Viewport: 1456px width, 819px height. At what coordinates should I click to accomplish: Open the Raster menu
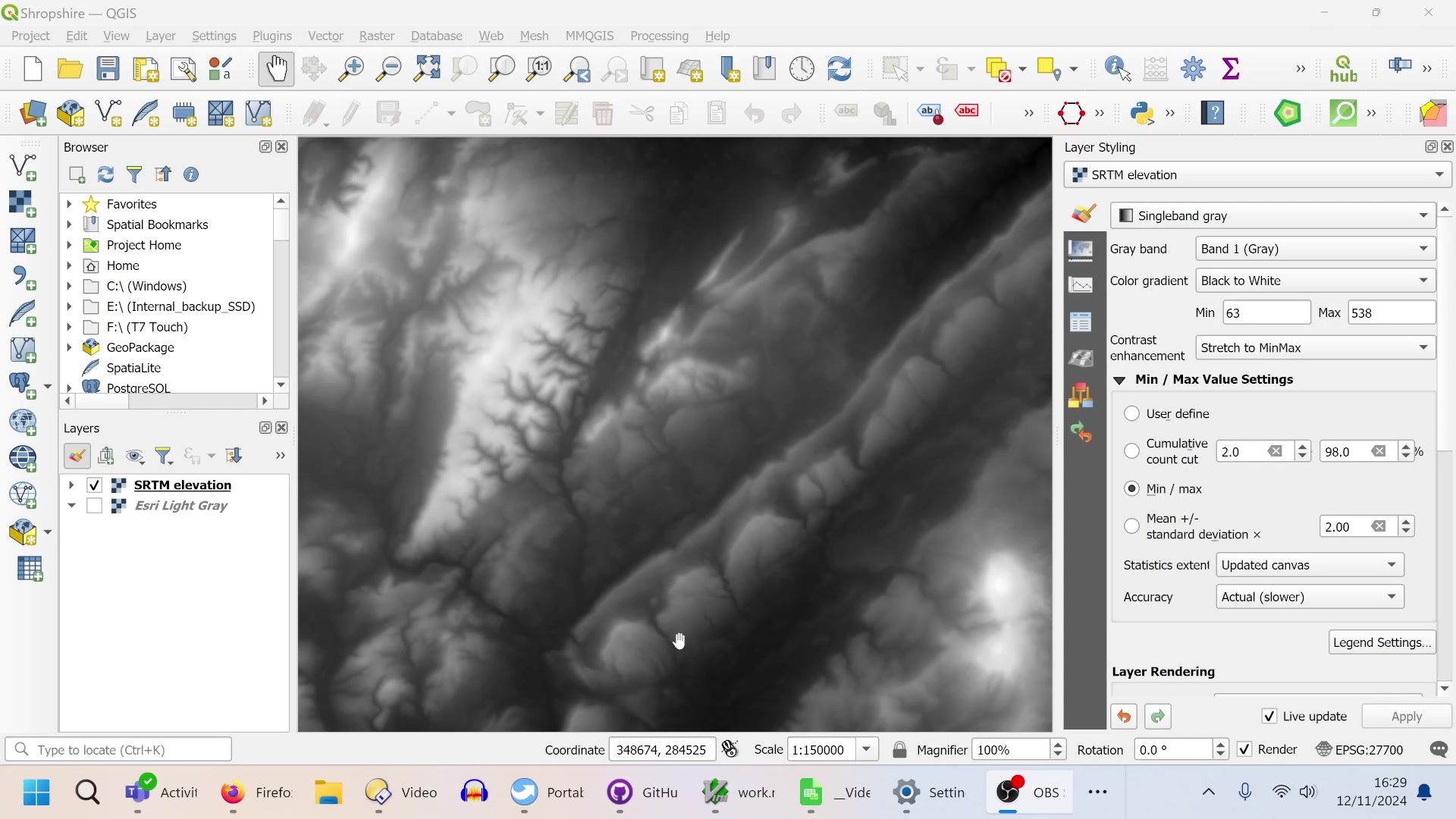376,36
